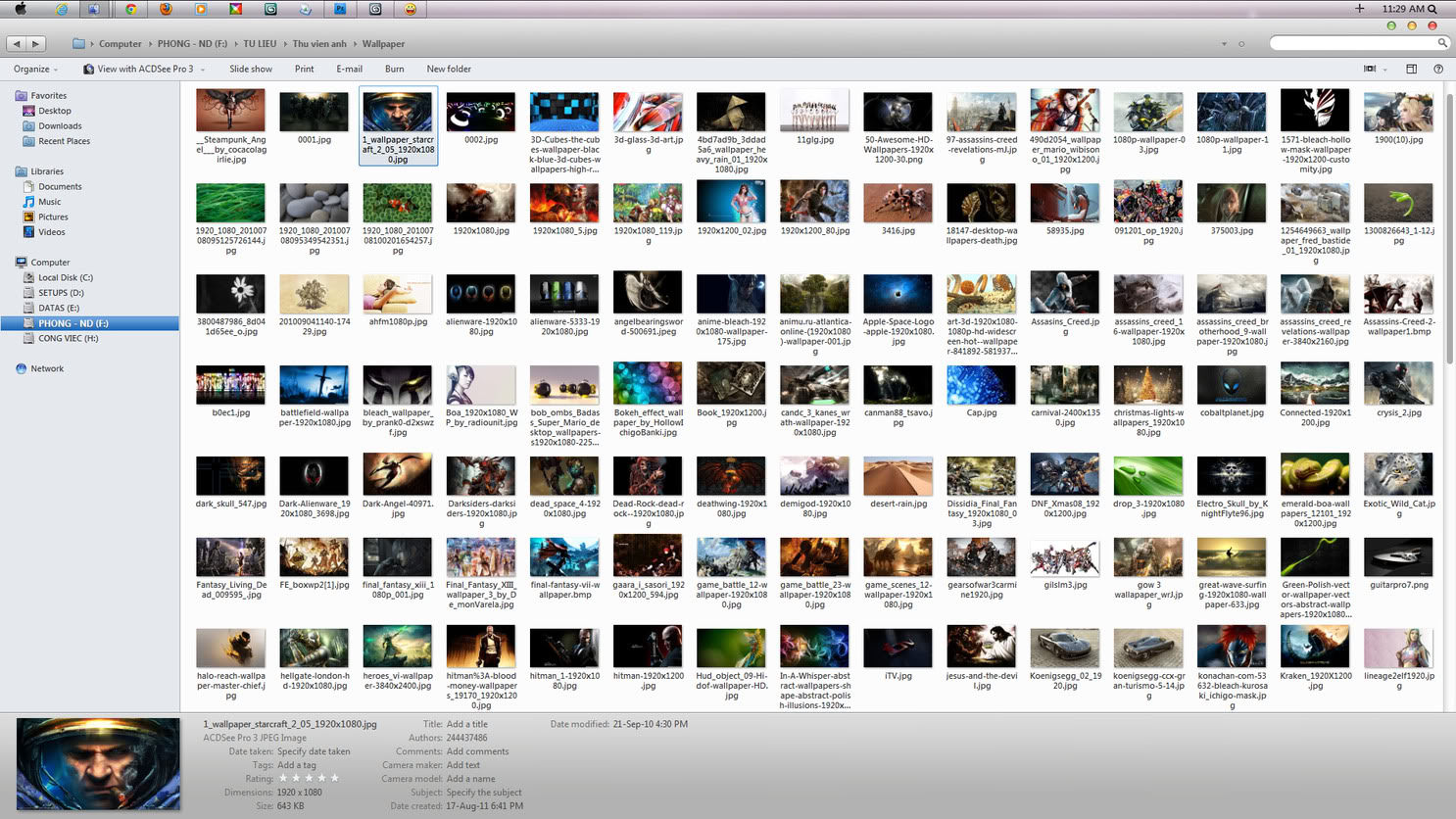Click in the search input field
Screen dimensions: 1456x819
pyautogui.click(x=1353, y=43)
